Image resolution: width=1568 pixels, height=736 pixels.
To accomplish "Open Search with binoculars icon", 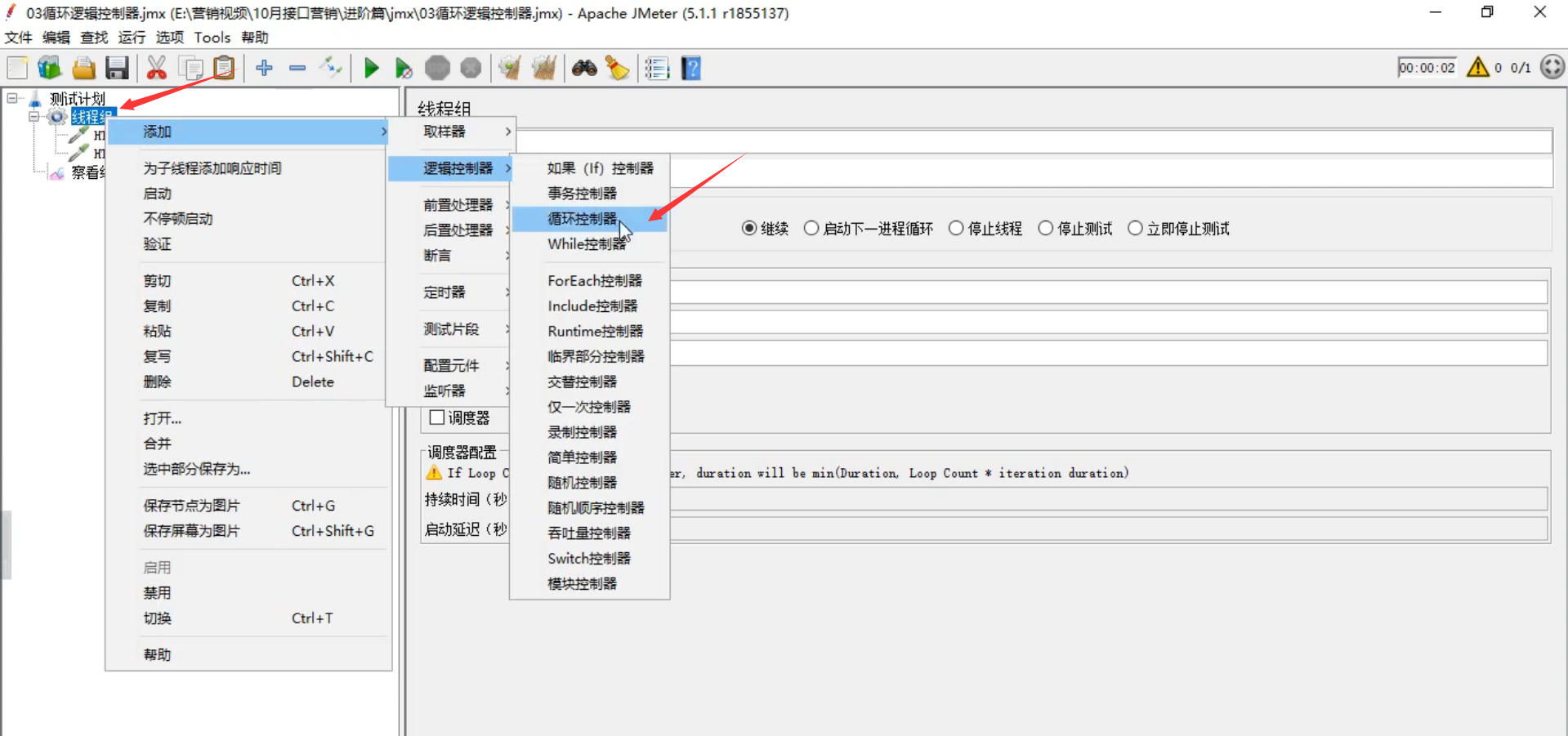I will coord(584,68).
